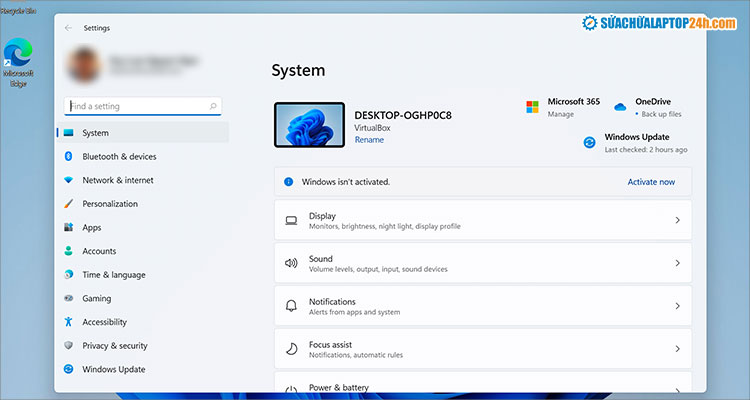Click the OneDrive title text
This screenshot has width=750, height=400.
pyautogui.click(x=653, y=101)
